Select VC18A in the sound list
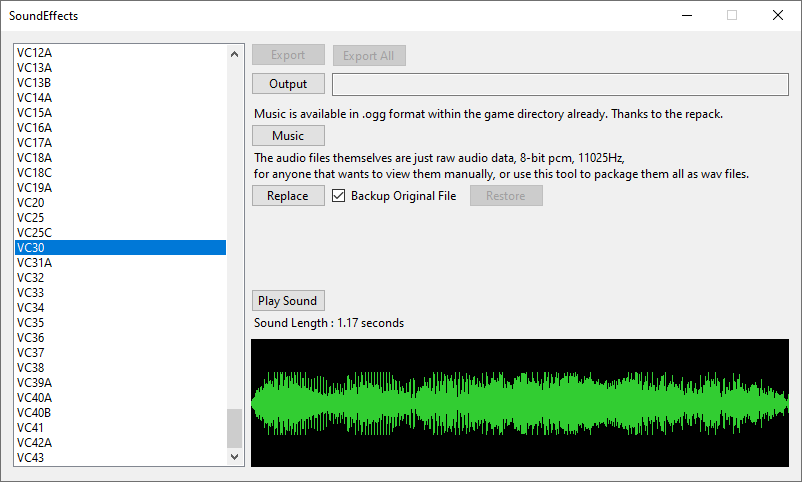This screenshot has height=482, width=802. (x=121, y=158)
